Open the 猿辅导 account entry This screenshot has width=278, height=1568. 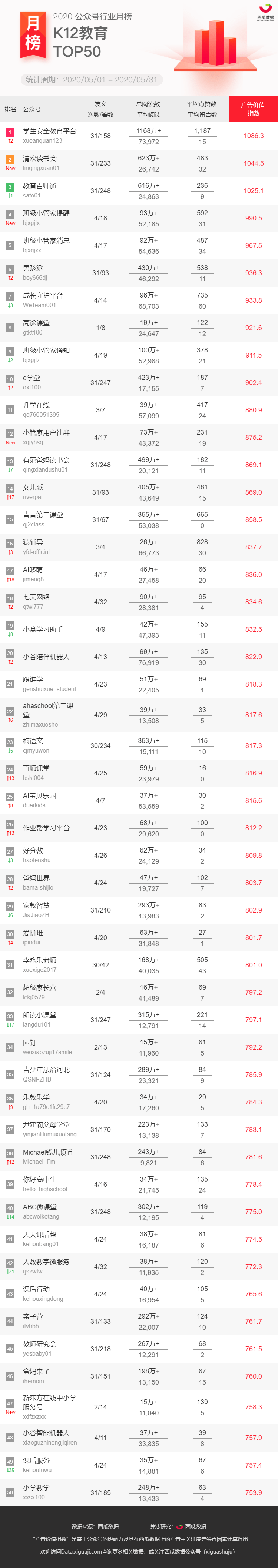[36, 547]
